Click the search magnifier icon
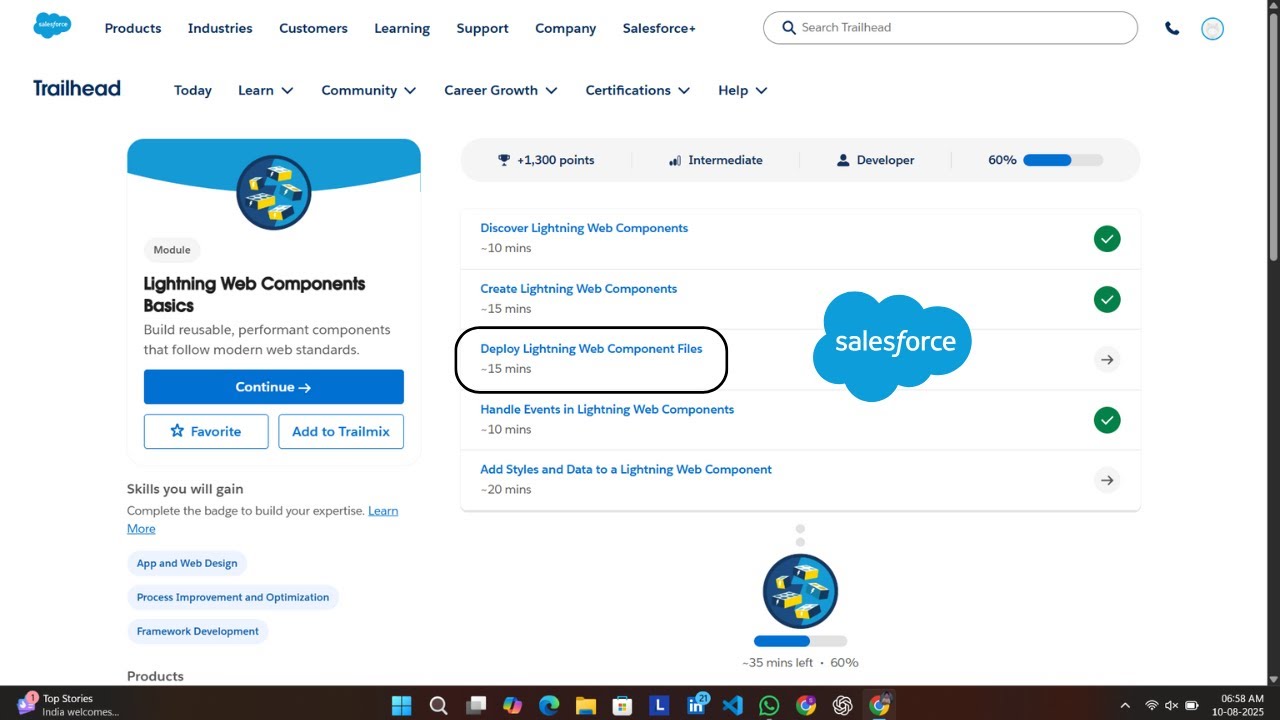The image size is (1280, 720). pyautogui.click(x=789, y=28)
